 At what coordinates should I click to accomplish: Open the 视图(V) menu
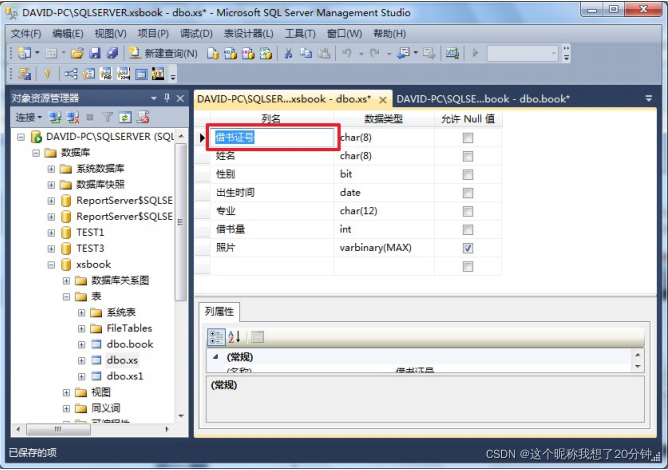[110, 34]
